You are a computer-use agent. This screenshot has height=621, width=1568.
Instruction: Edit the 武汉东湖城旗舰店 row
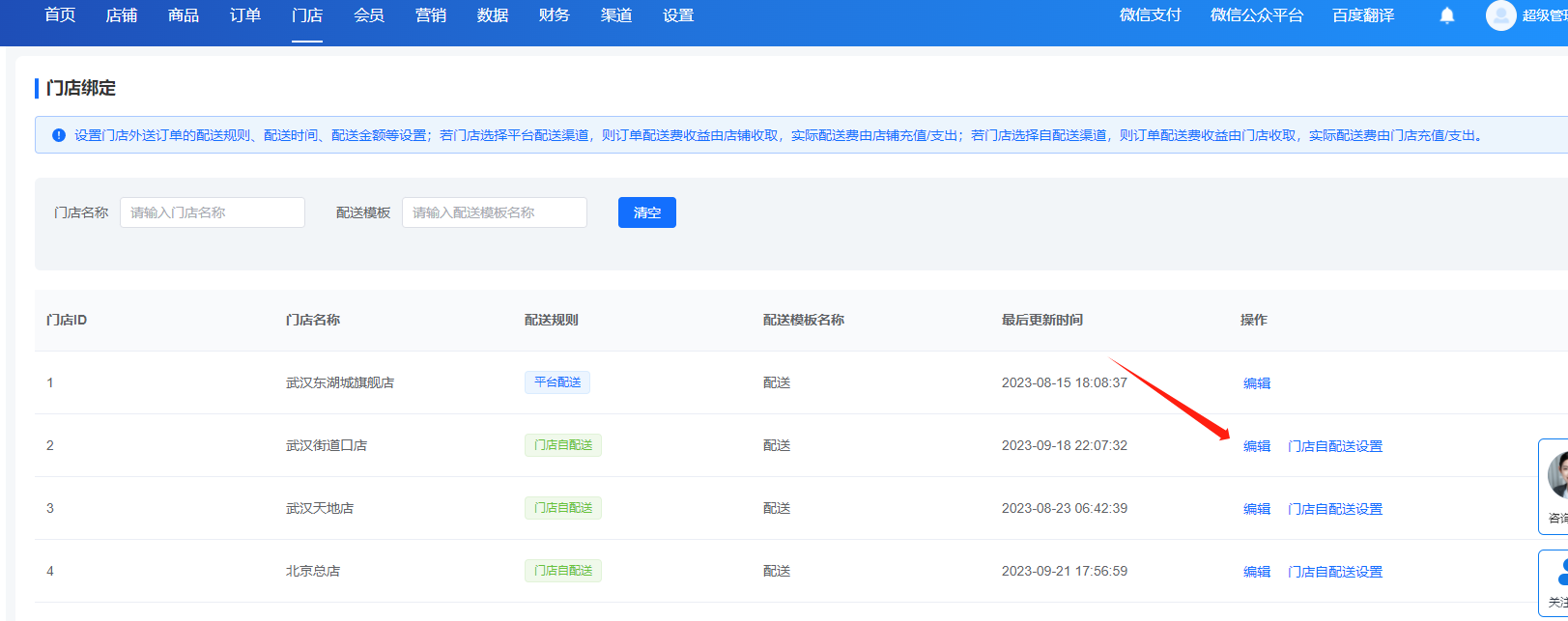click(1257, 383)
